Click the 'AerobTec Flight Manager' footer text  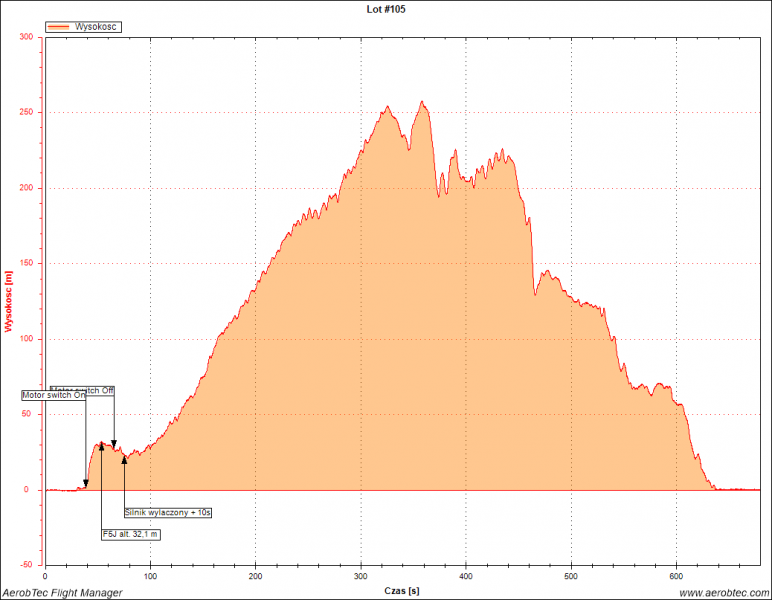point(62,593)
